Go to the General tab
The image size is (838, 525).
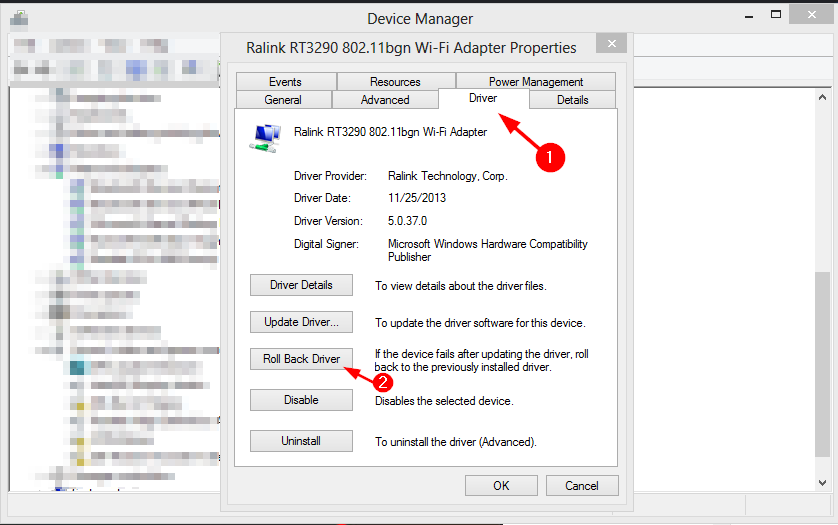coord(283,100)
